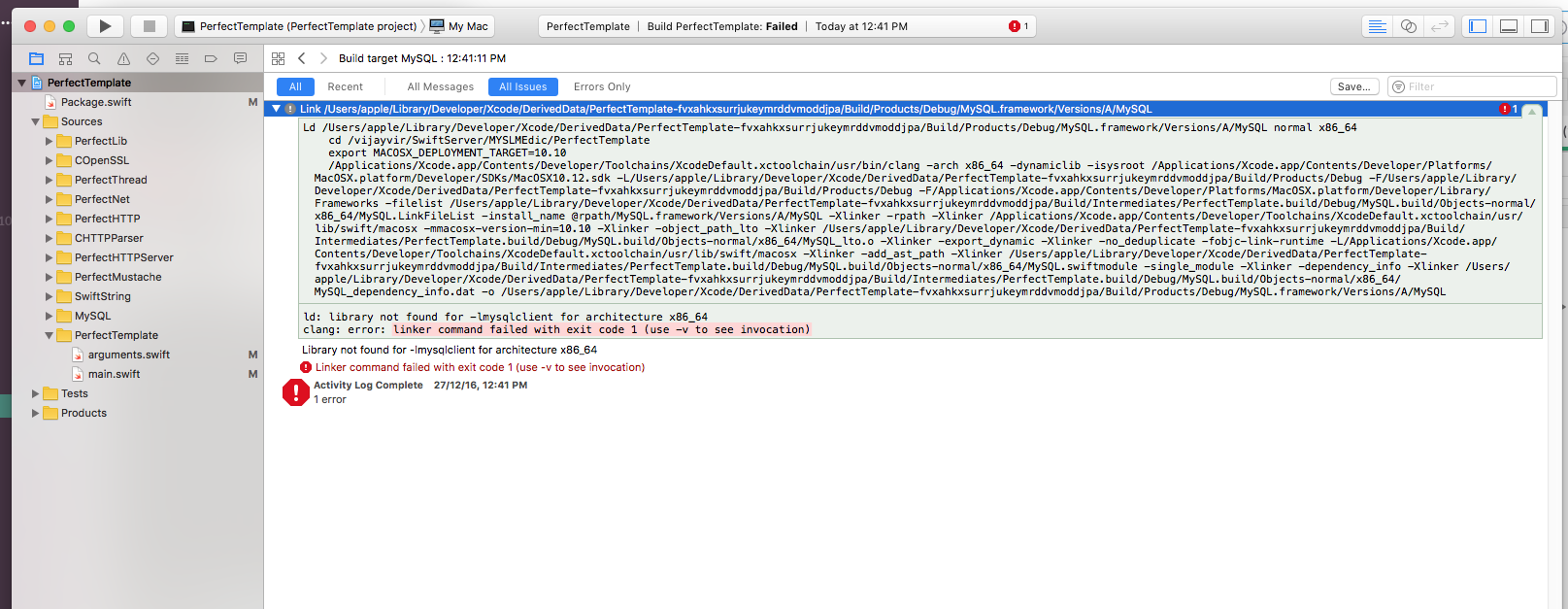Viewport: 1568px width, 609px height.
Task: Open the Issue navigator warning icon
Action: tap(123, 59)
